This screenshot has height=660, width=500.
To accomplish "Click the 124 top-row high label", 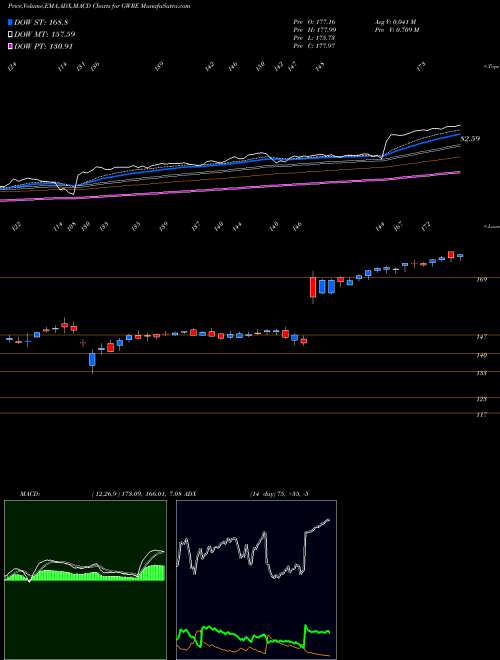I will pyautogui.click(x=12, y=66).
